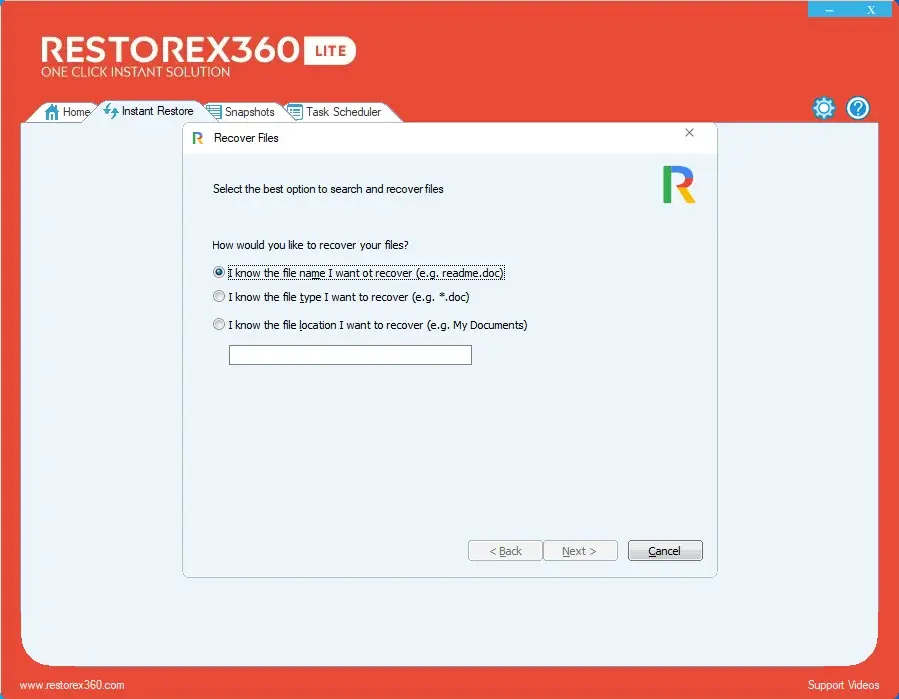Click the Task Scheduler tab icon
Viewport: 899px width, 699px height.
pos(295,112)
